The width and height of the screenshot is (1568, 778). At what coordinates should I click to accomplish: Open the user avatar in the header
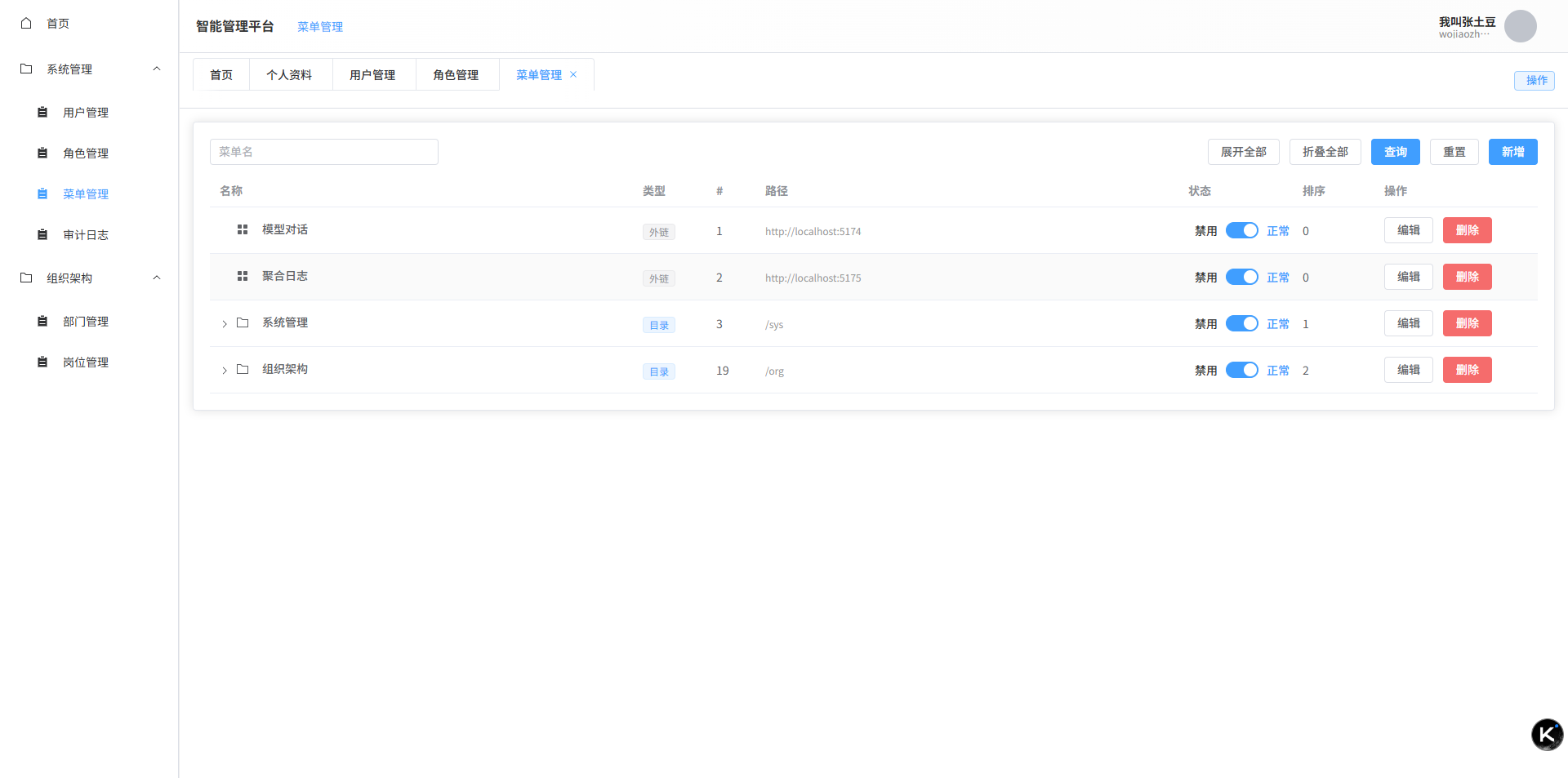click(1521, 26)
